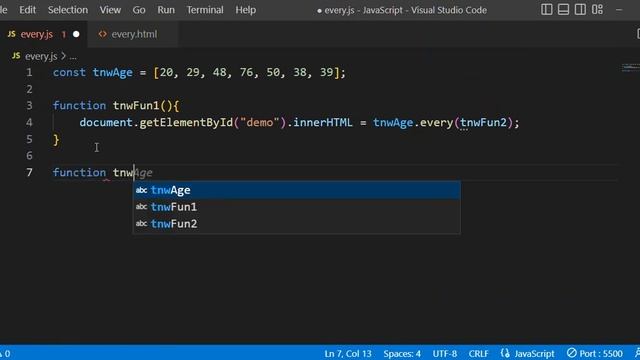Change line ending via CRLF status item

point(478,353)
